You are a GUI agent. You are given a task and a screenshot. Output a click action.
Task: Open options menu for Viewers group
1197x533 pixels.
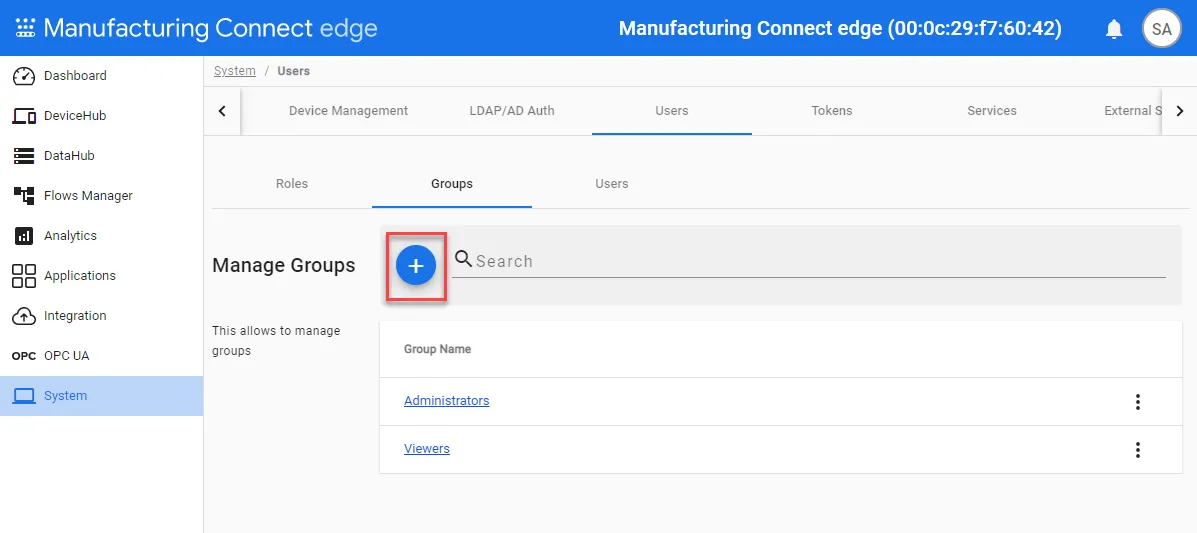[1137, 450]
